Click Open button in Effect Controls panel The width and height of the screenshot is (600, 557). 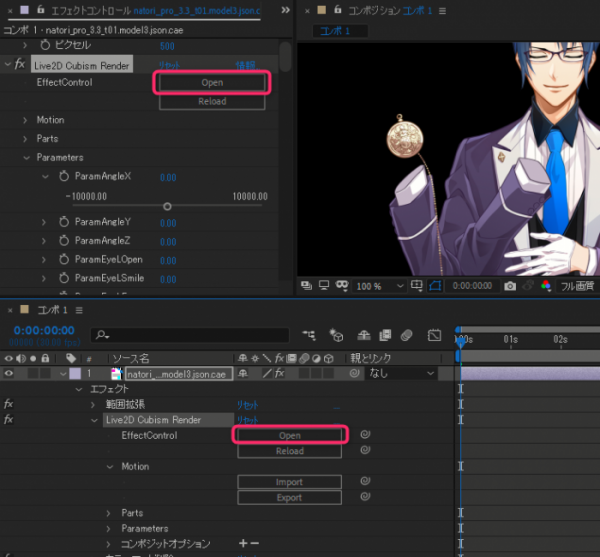[x=212, y=83]
